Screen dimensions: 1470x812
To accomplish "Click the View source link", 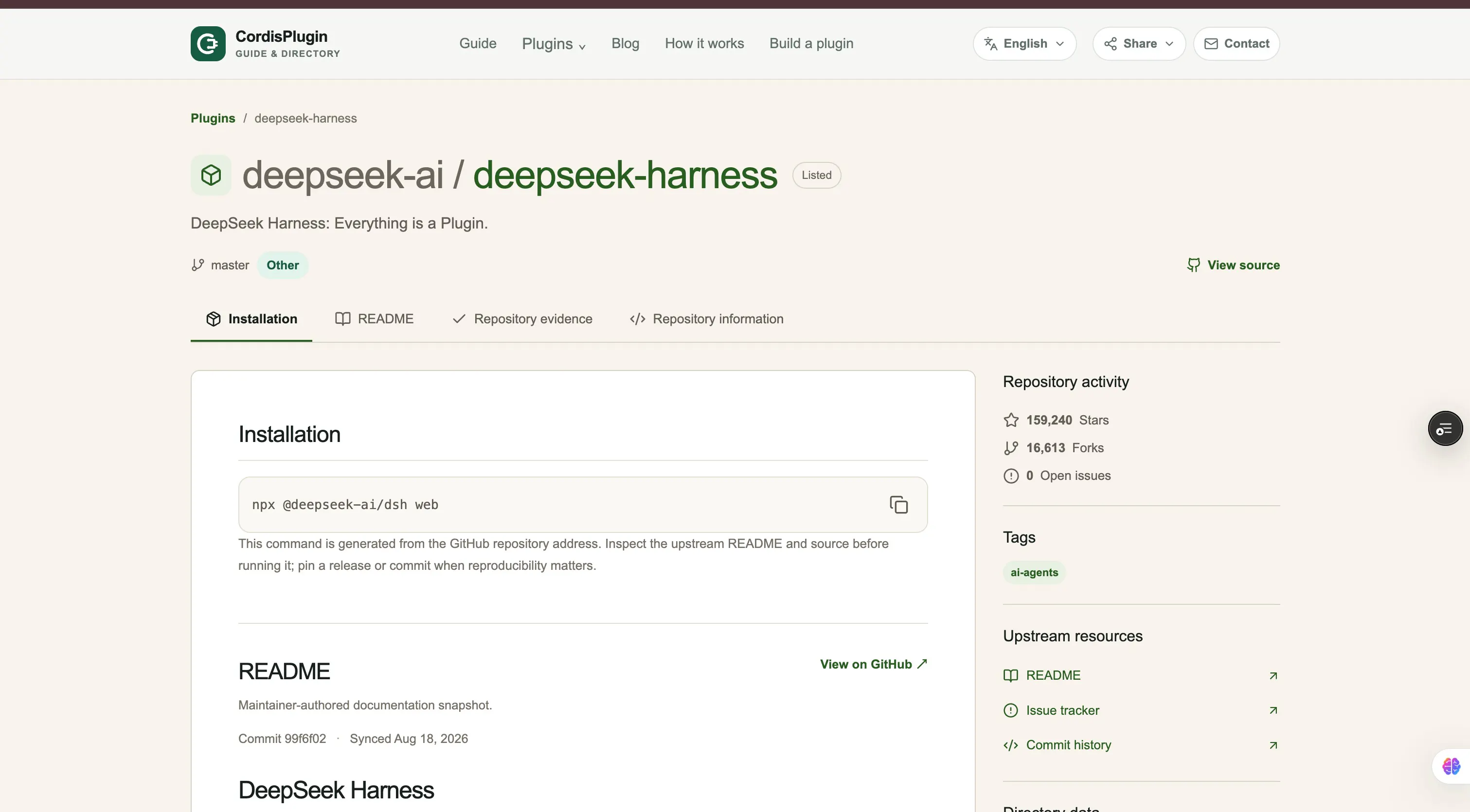I will pyautogui.click(x=1233, y=265).
